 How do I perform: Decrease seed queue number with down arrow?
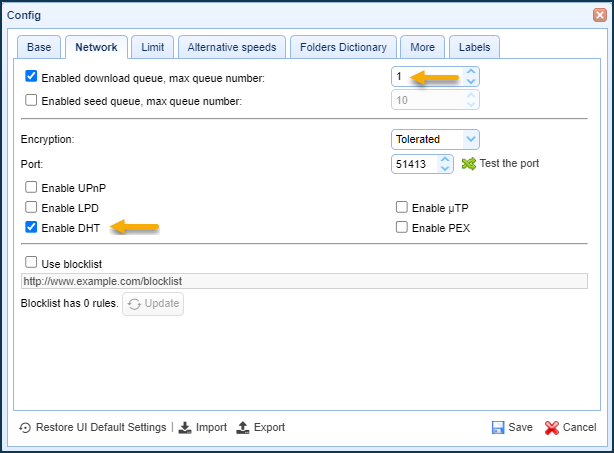(471, 105)
